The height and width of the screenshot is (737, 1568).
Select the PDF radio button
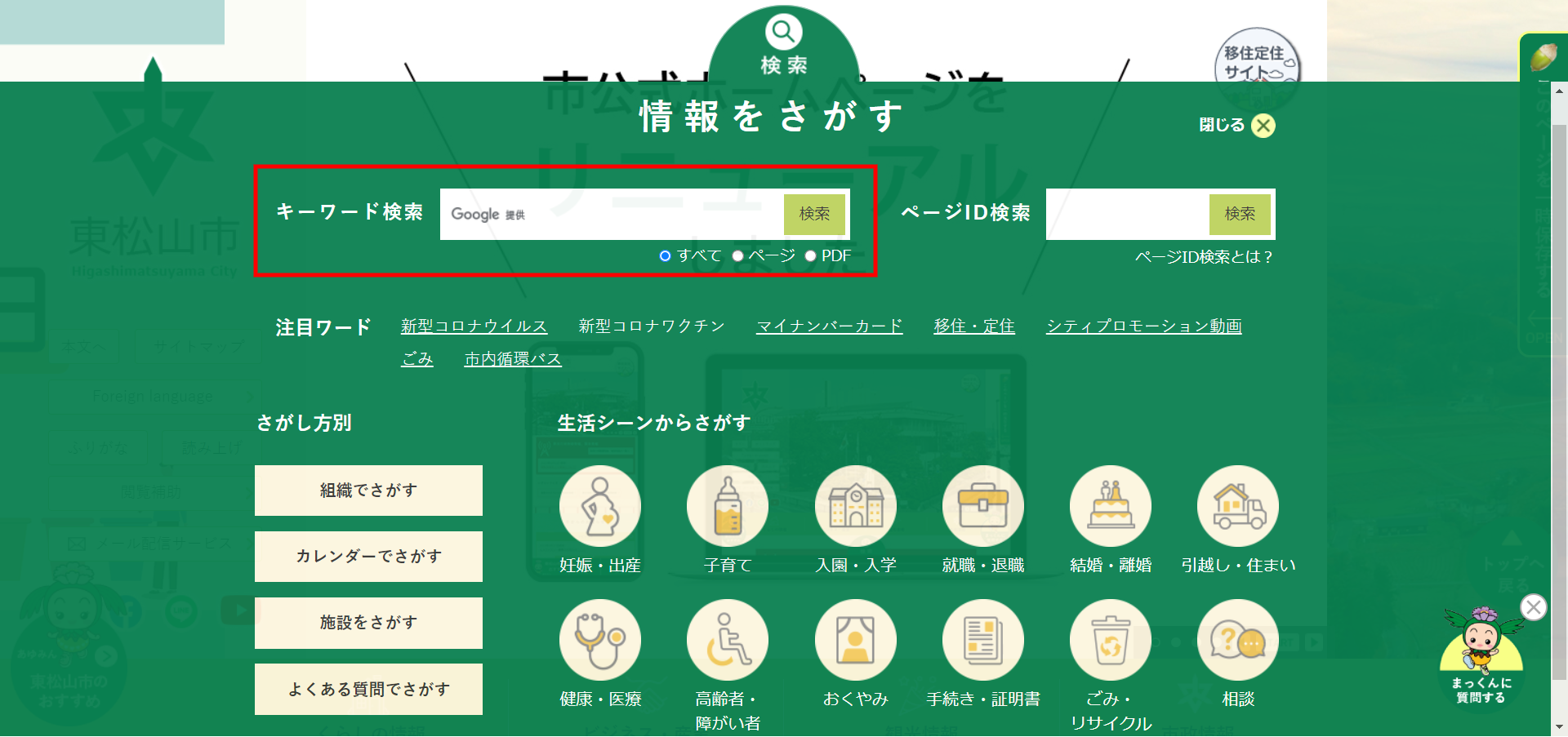click(810, 256)
